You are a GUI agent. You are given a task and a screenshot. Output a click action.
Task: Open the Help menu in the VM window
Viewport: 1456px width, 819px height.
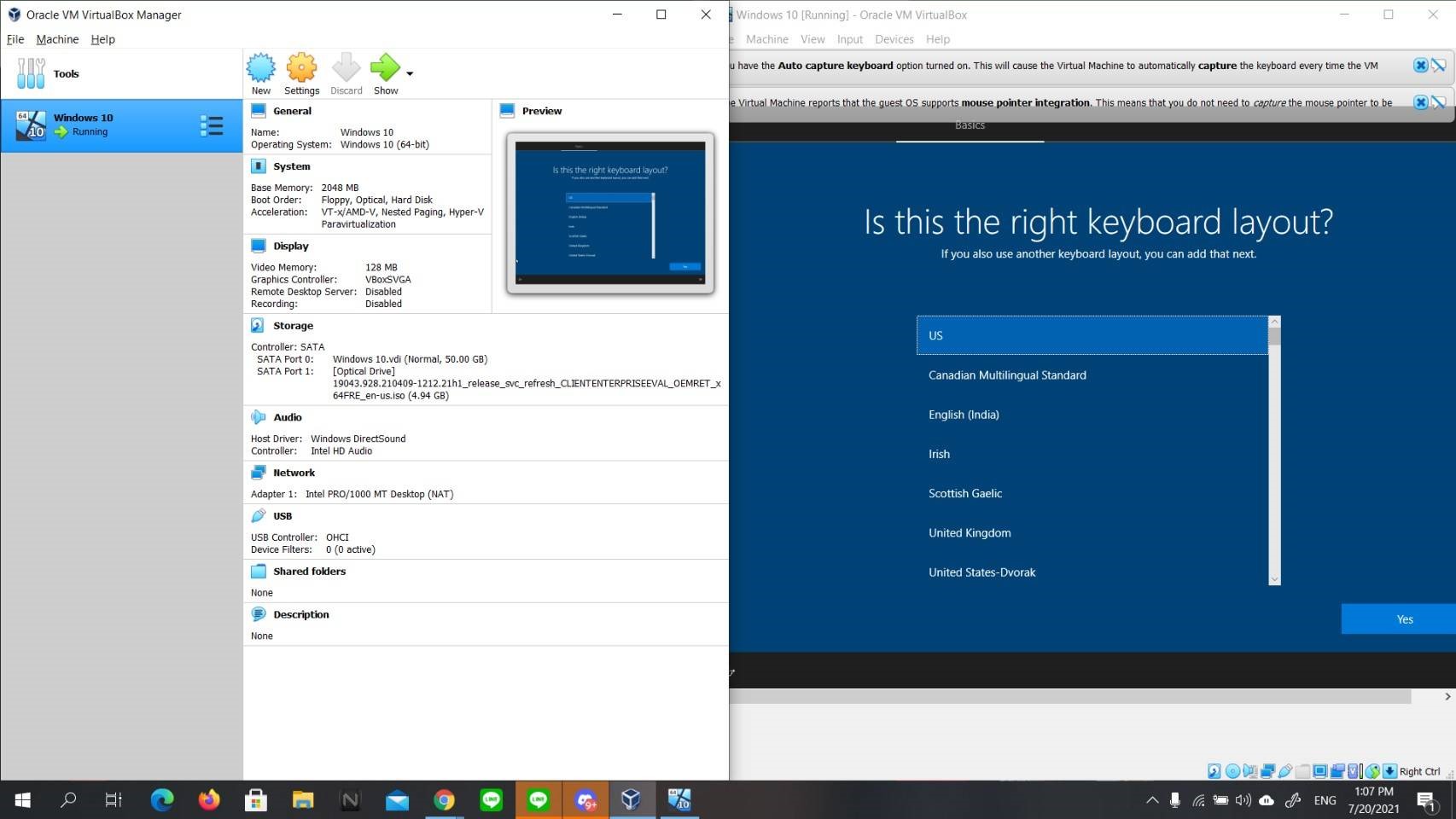[938, 39]
